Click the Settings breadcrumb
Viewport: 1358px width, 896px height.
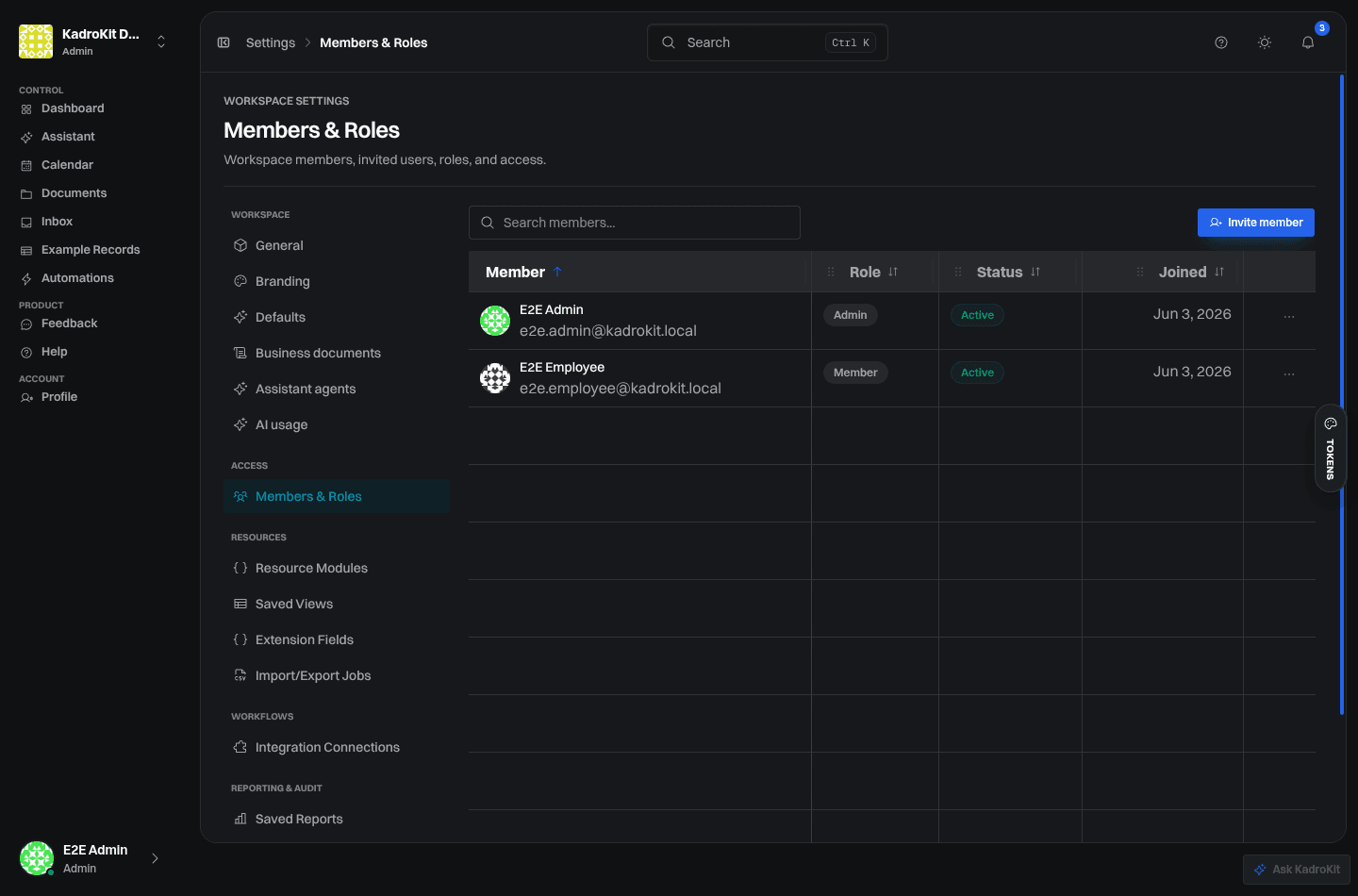[271, 42]
